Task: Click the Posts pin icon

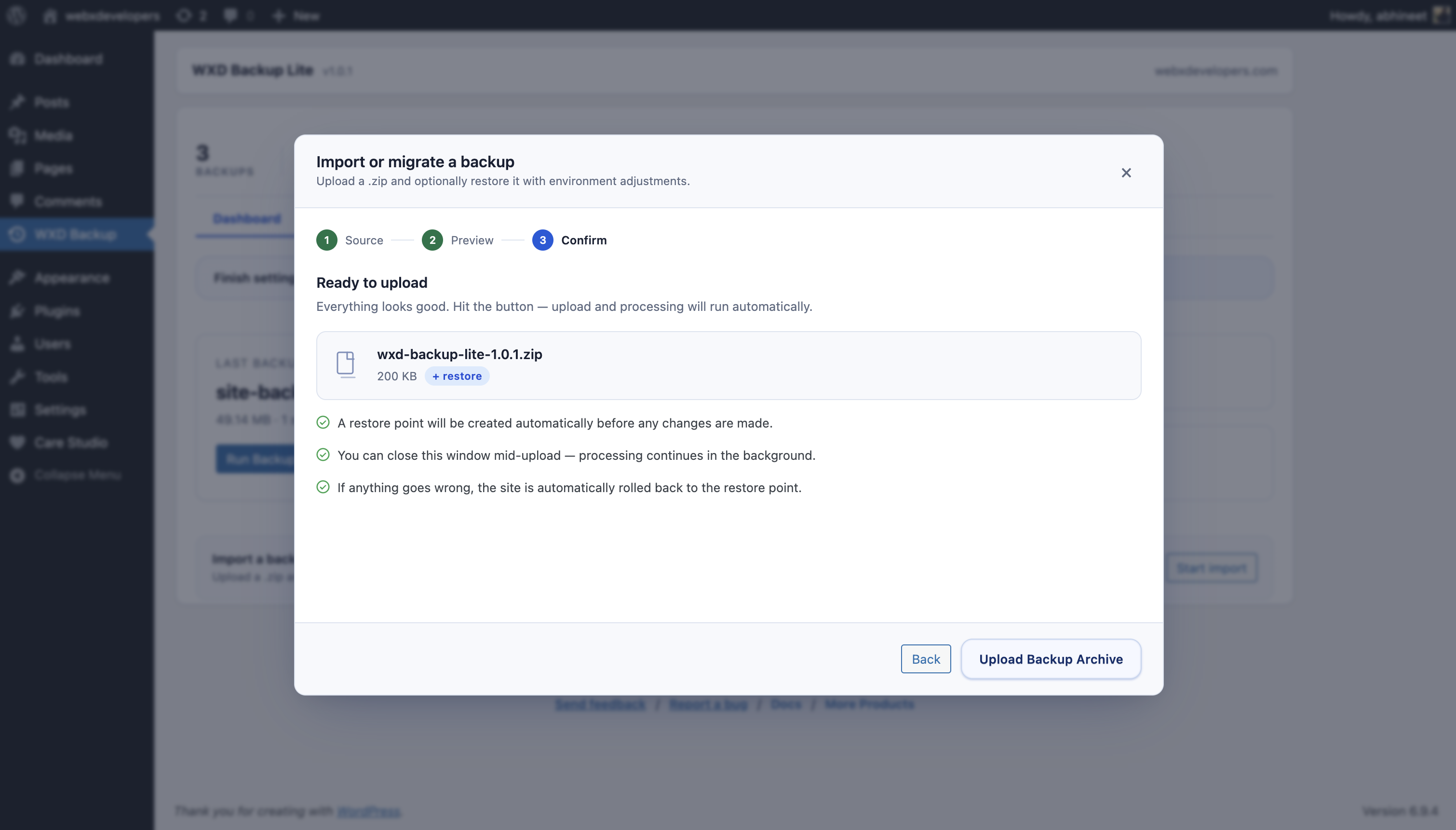Action: pyautogui.click(x=18, y=102)
